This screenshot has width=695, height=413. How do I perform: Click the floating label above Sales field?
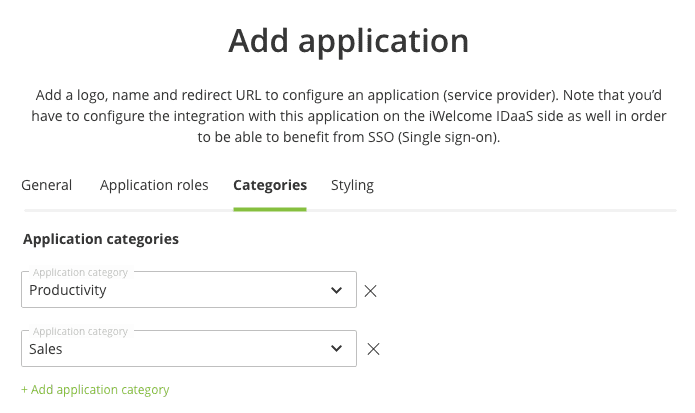click(x=80, y=331)
